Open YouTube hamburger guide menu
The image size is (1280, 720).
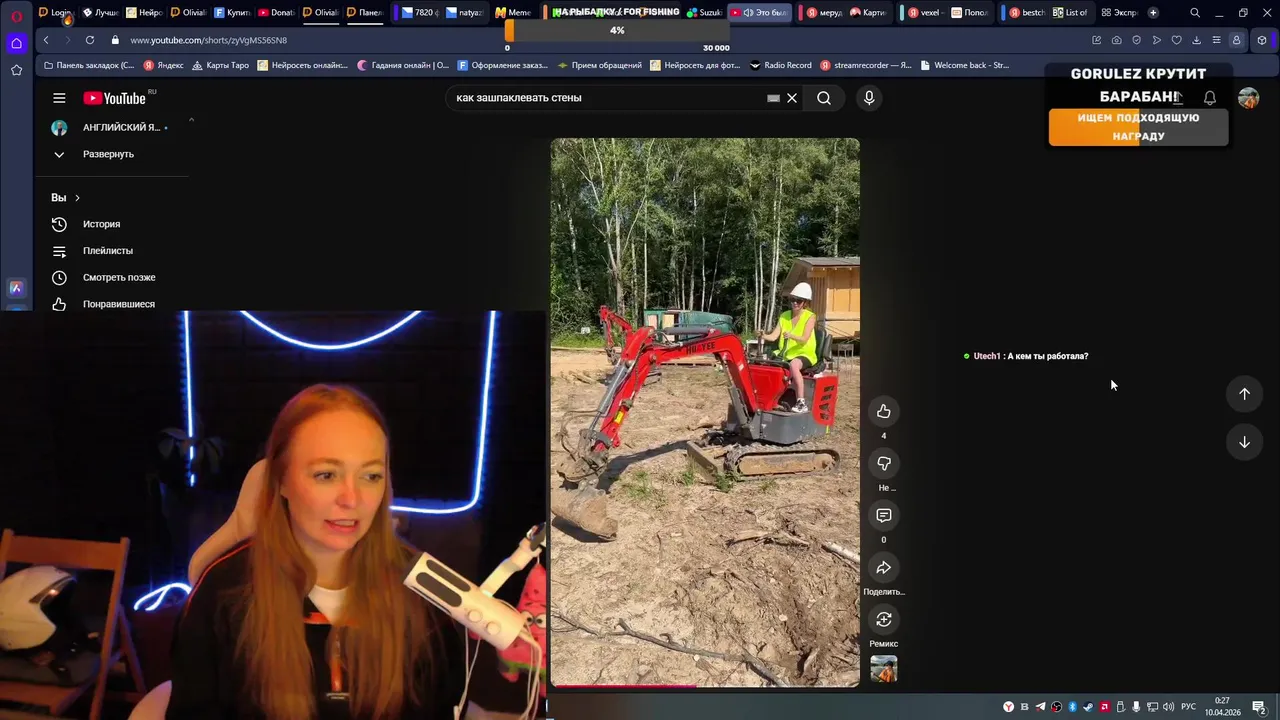click(x=59, y=98)
